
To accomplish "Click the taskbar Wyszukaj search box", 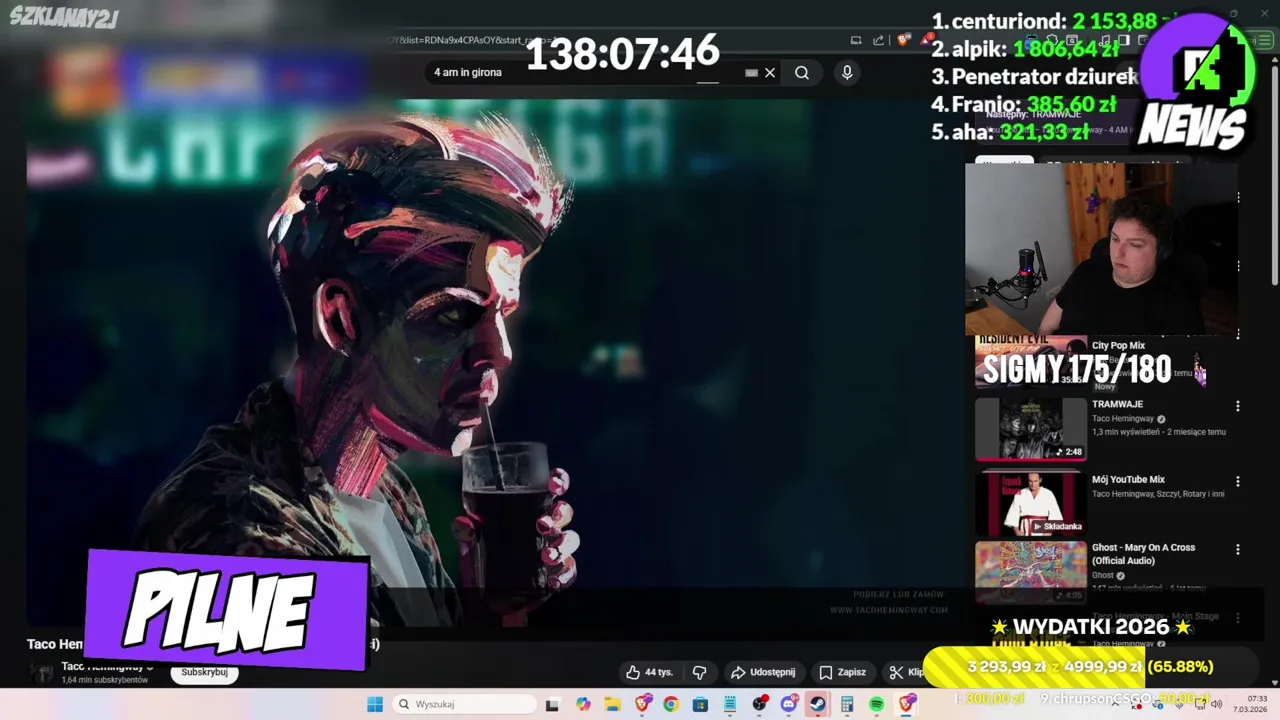I will (x=463, y=704).
